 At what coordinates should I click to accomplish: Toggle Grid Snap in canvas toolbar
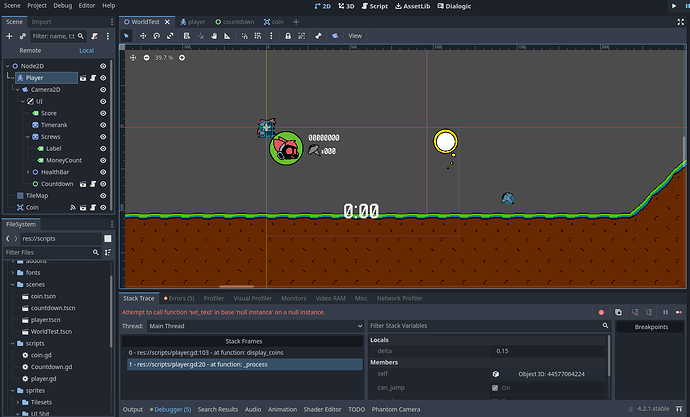coord(258,36)
